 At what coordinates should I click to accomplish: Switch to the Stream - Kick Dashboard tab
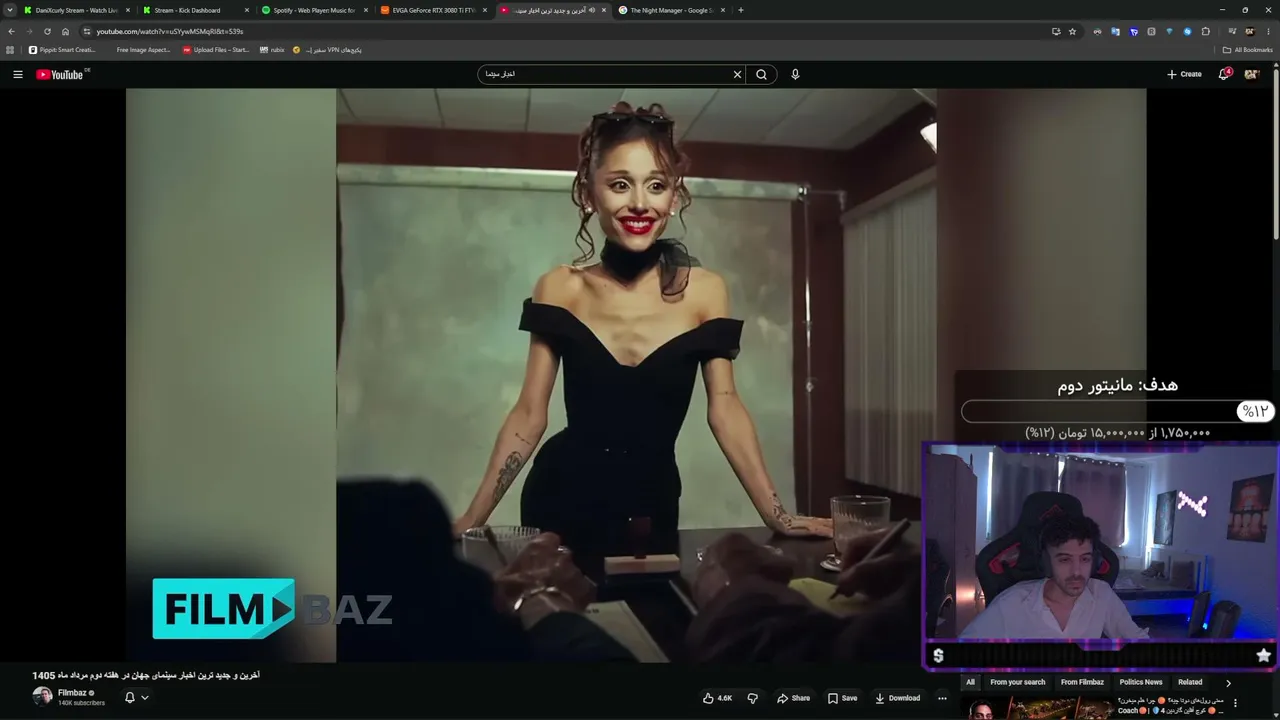point(195,10)
